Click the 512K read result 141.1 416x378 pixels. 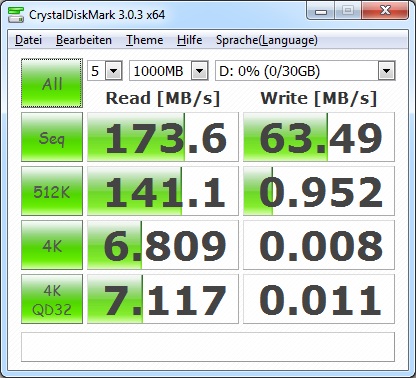pyautogui.click(x=163, y=191)
